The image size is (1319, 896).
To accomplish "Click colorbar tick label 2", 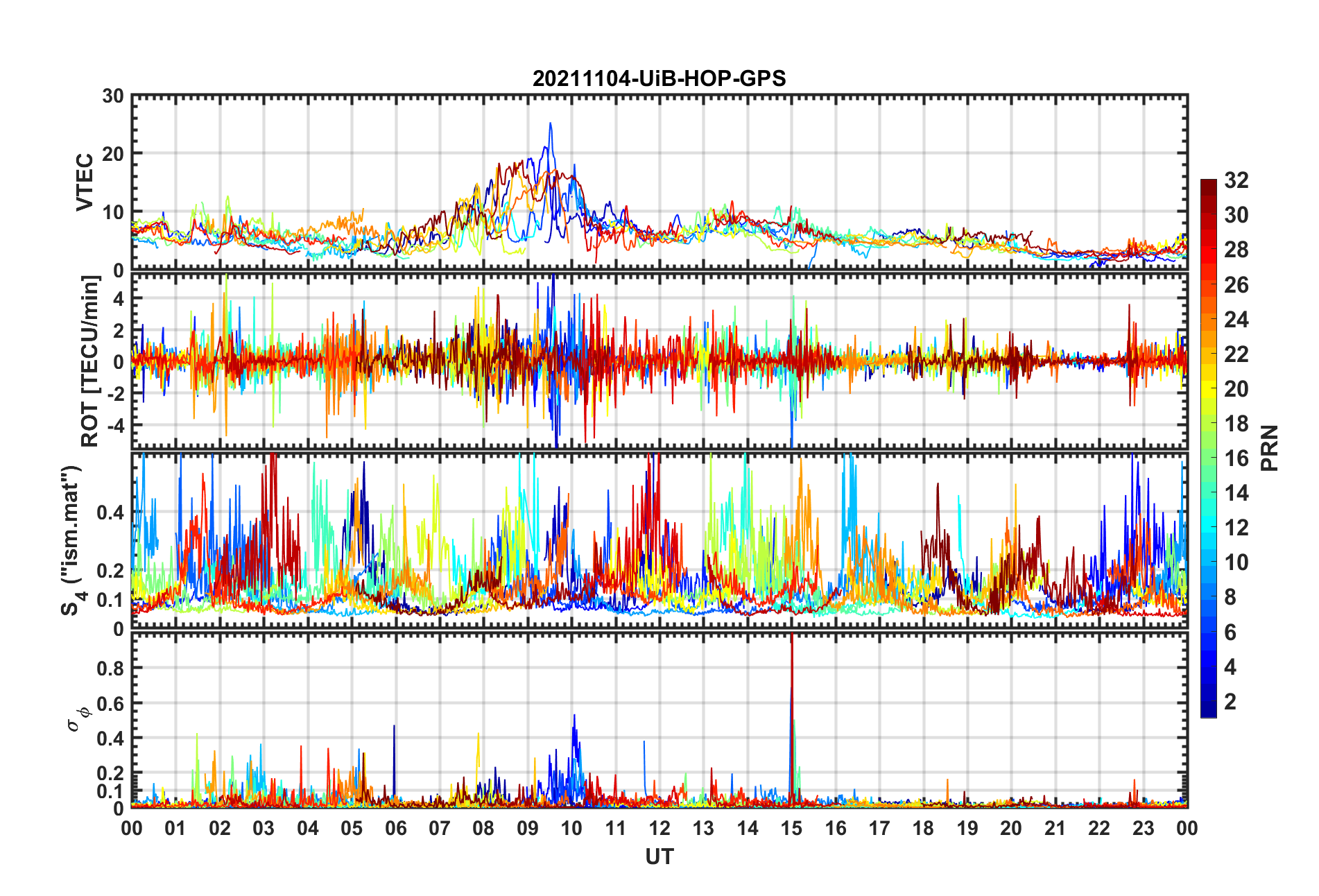I will [x=1230, y=702].
